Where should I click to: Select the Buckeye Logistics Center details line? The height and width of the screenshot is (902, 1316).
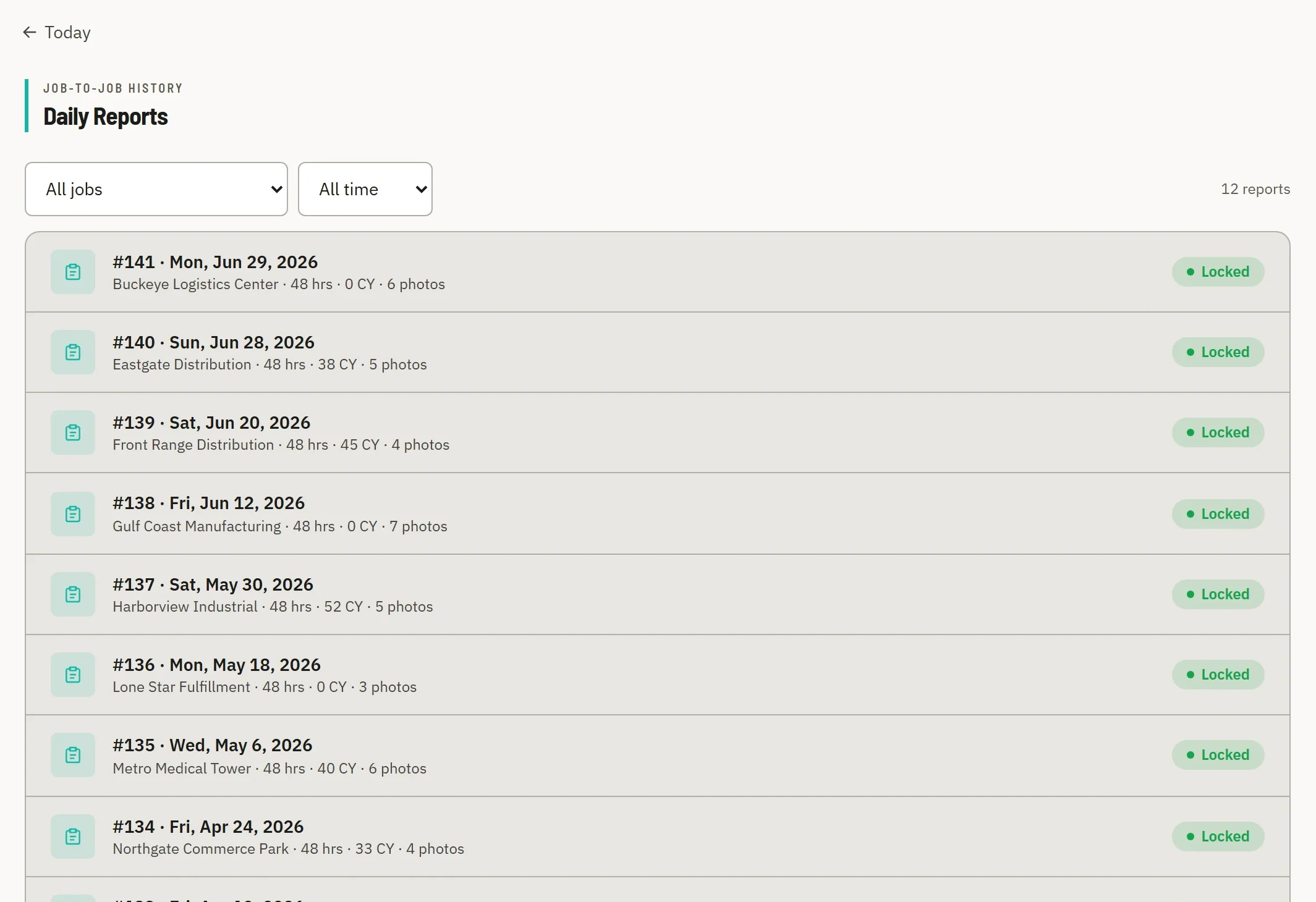coord(279,284)
